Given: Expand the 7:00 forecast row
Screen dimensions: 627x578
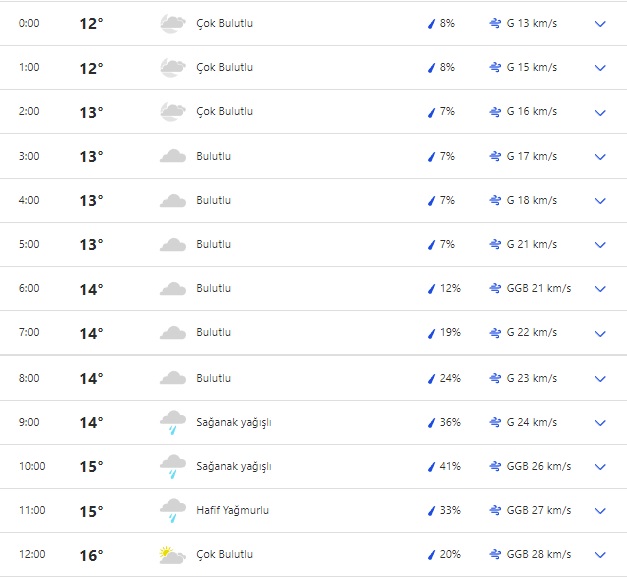Looking at the screenshot, I should 600,333.
